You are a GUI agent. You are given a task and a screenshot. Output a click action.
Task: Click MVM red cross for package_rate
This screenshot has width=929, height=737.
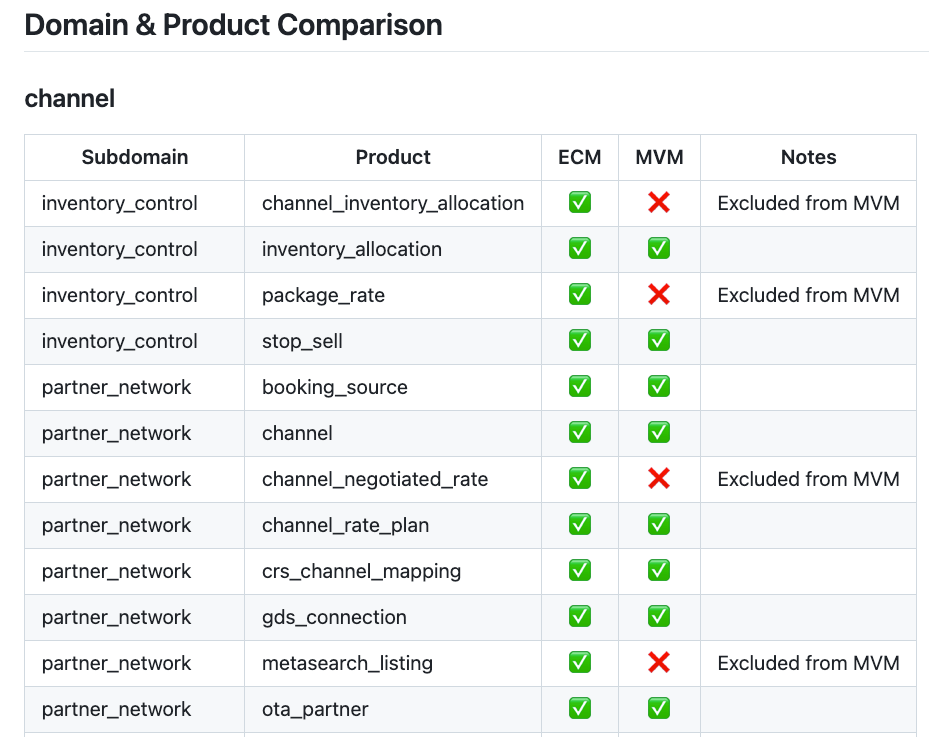[x=659, y=294]
